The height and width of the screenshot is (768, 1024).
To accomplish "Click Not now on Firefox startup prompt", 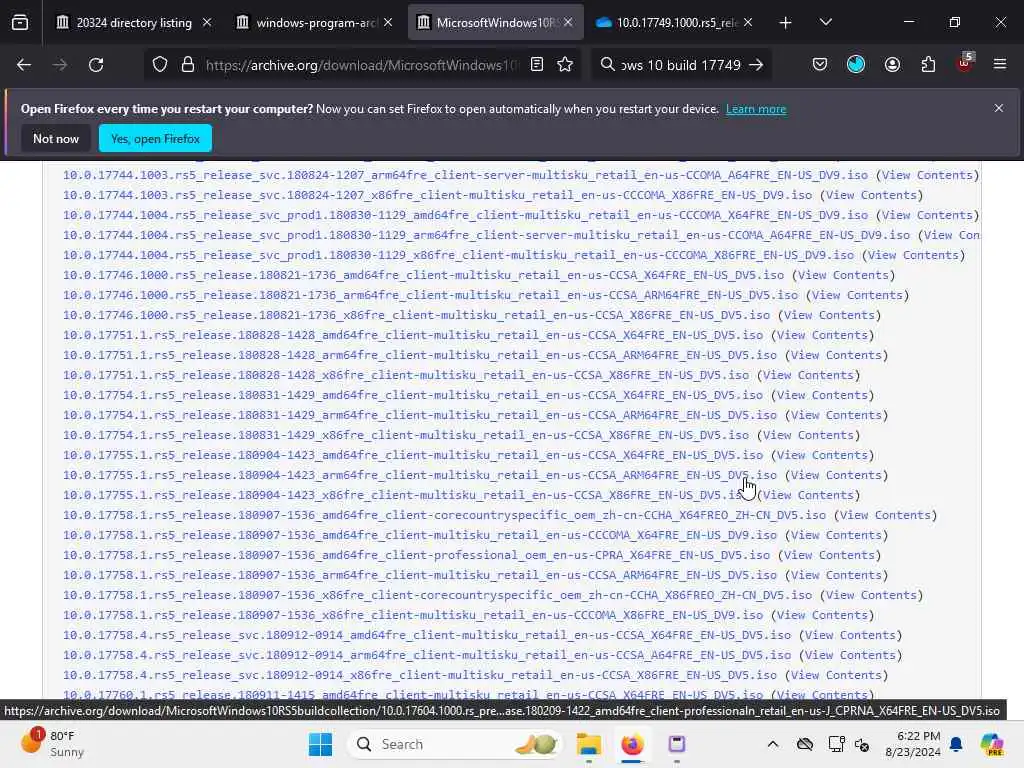I will (x=56, y=138).
